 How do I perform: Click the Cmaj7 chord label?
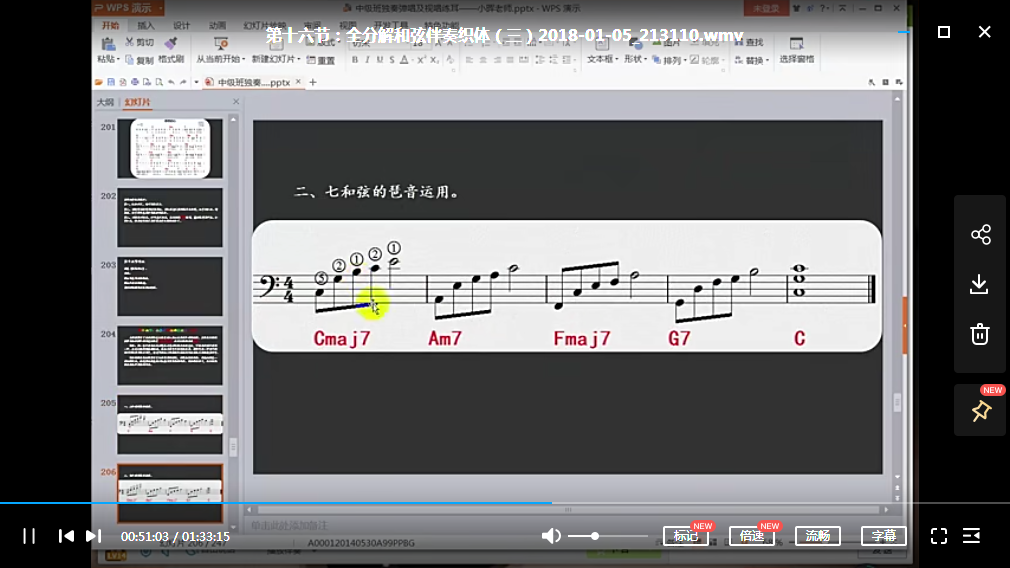[x=342, y=338]
